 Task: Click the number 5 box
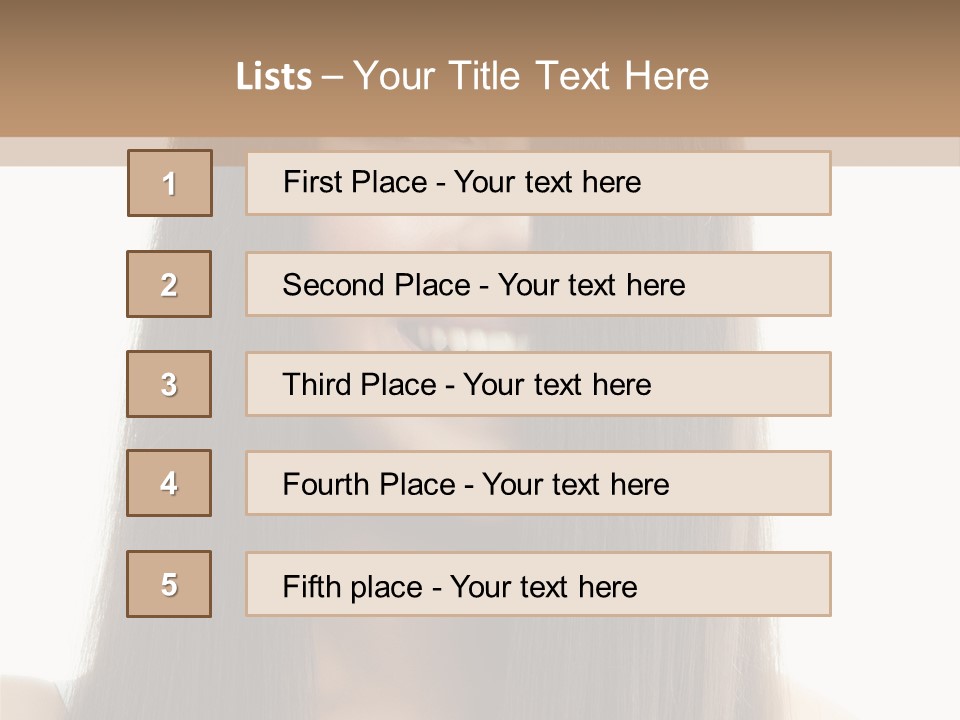point(169,584)
